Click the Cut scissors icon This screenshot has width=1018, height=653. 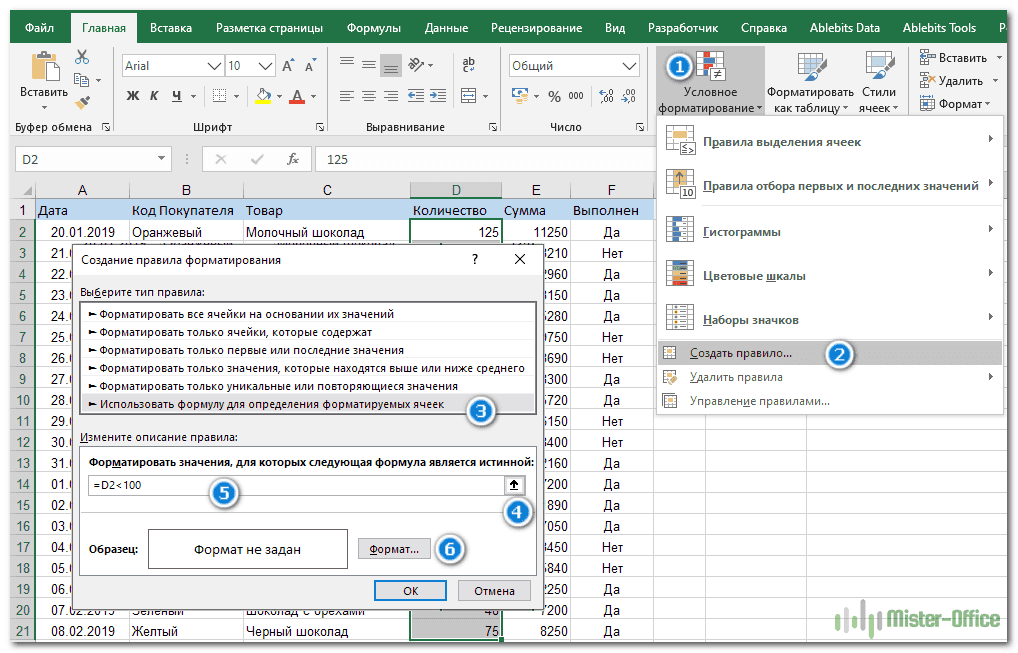83,59
